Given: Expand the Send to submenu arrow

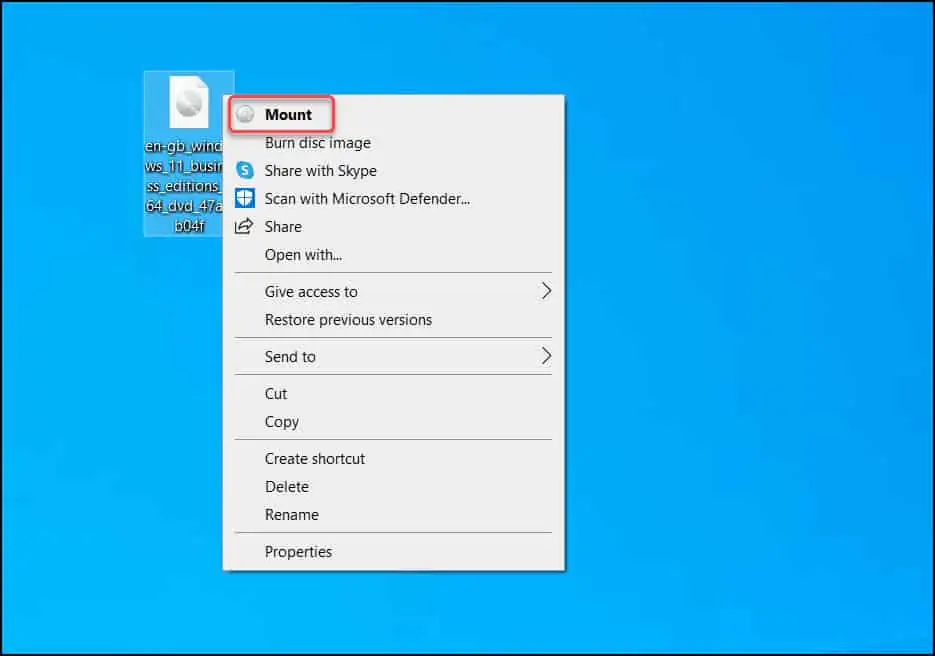Looking at the screenshot, I should tap(546, 356).
